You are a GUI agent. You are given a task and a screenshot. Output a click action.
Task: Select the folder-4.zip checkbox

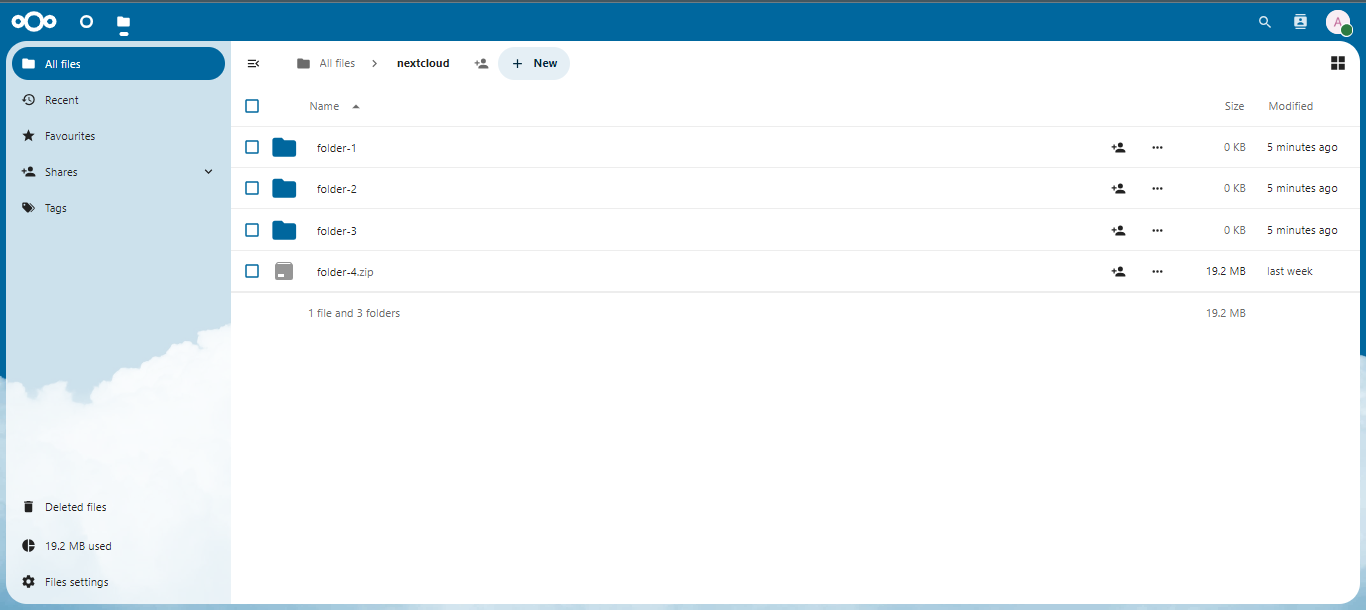pos(252,271)
